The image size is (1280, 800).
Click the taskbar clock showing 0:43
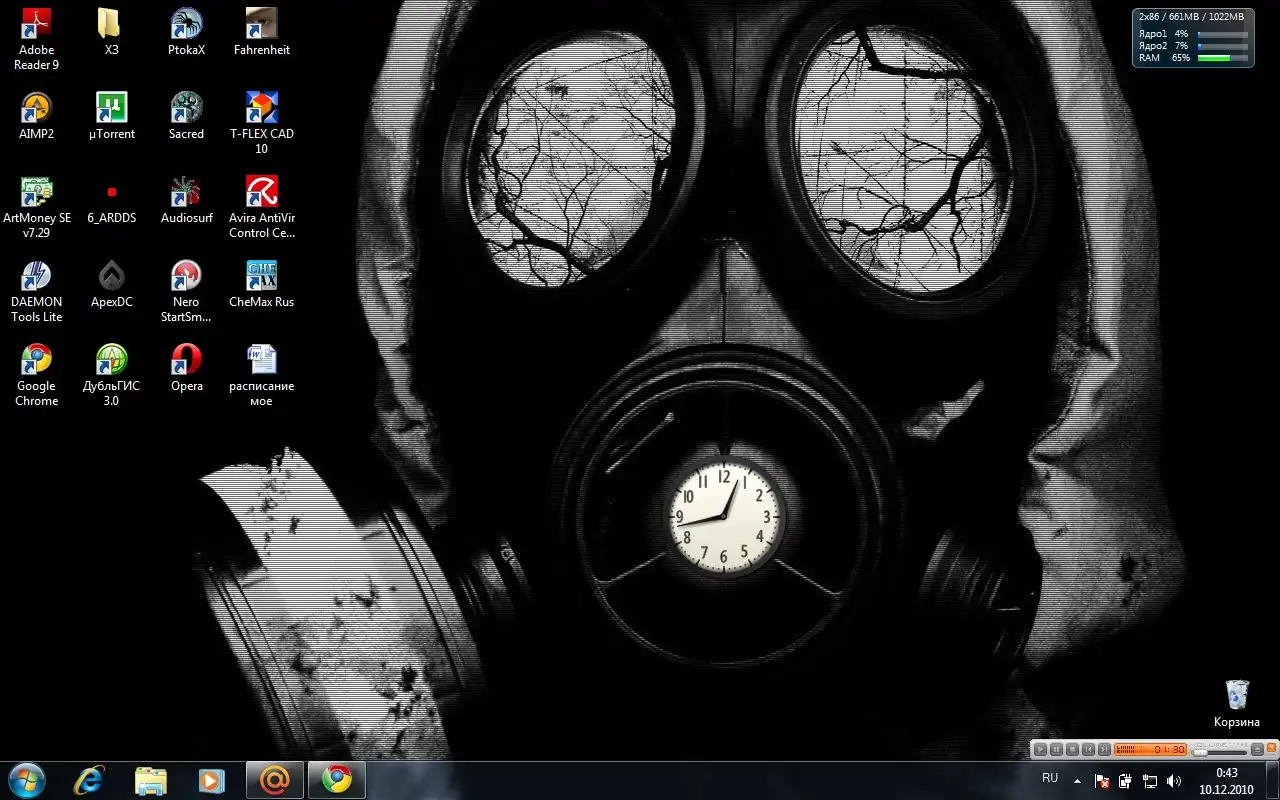(x=1226, y=780)
